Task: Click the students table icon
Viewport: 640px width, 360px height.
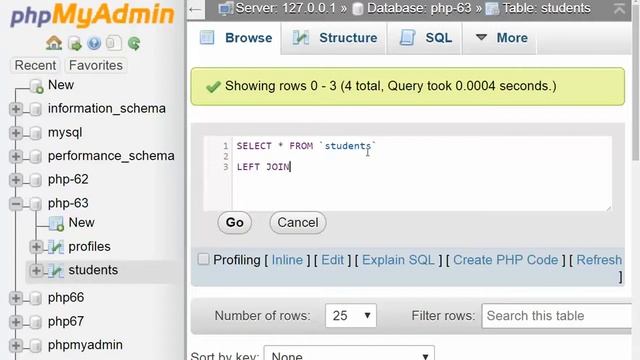Action: pos(56,271)
